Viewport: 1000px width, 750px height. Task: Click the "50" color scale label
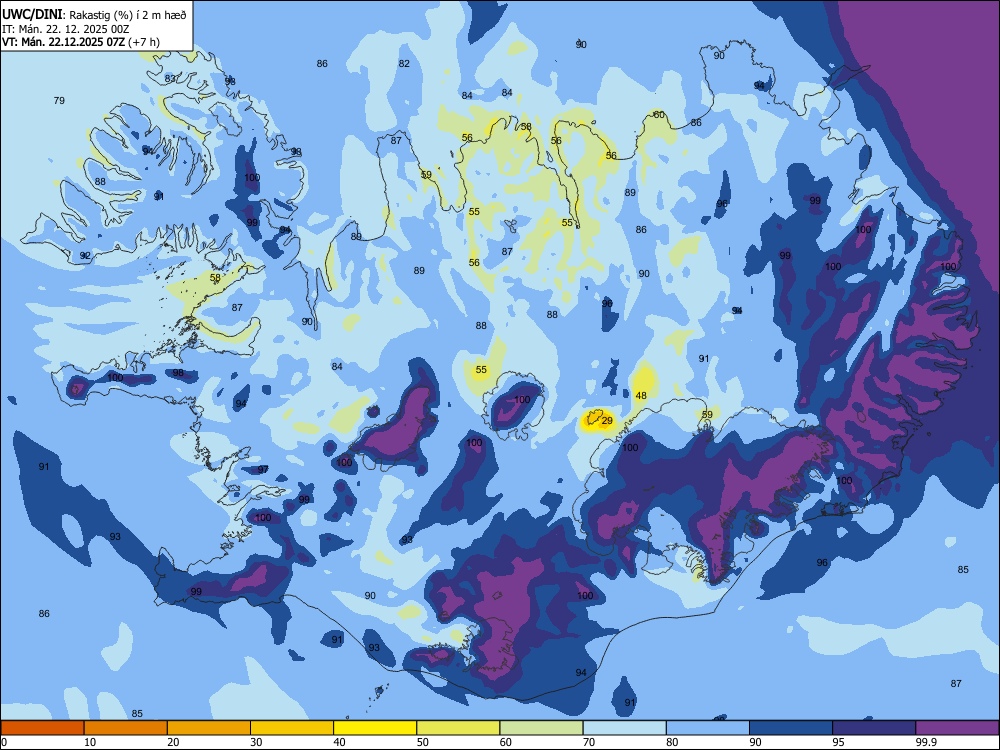pyautogui.click(x=422, y=742)
